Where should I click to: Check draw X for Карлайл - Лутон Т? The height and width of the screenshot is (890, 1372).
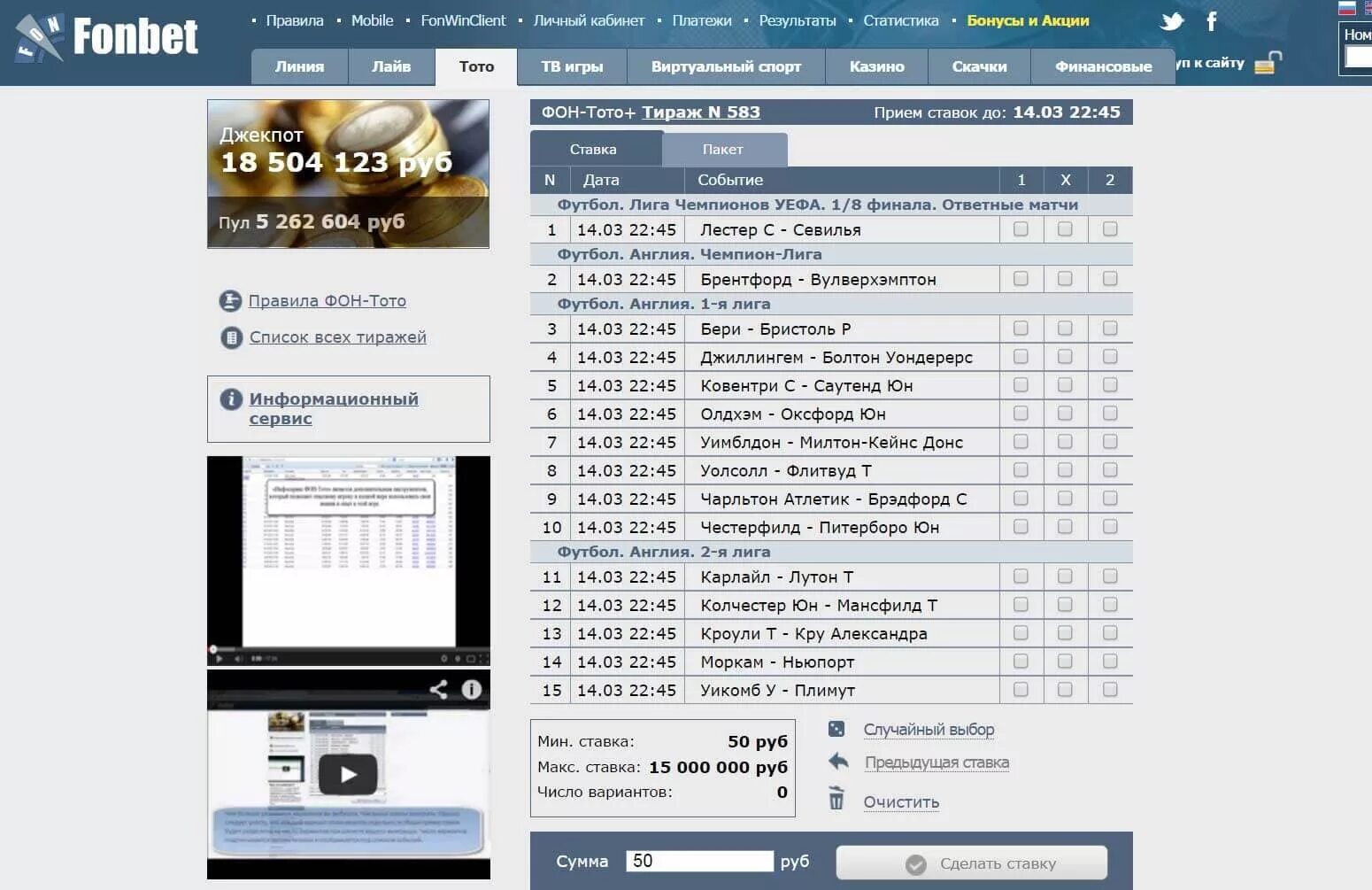pos(1065,577)
